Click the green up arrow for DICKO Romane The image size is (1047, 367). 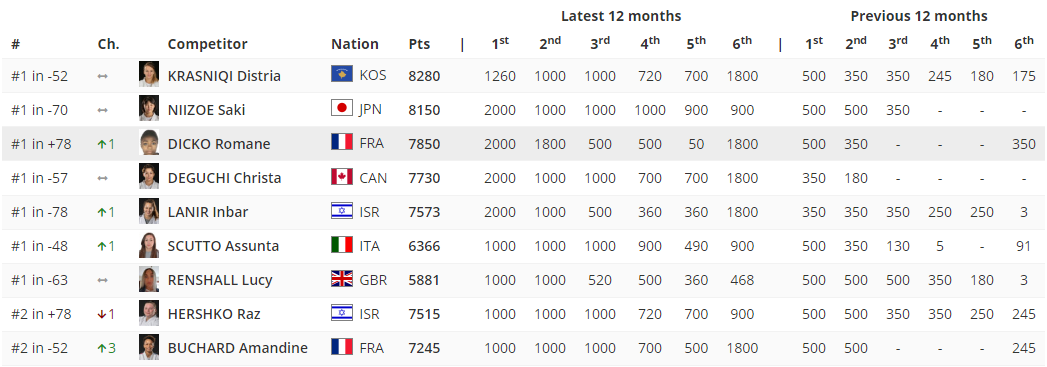(102, 143)
